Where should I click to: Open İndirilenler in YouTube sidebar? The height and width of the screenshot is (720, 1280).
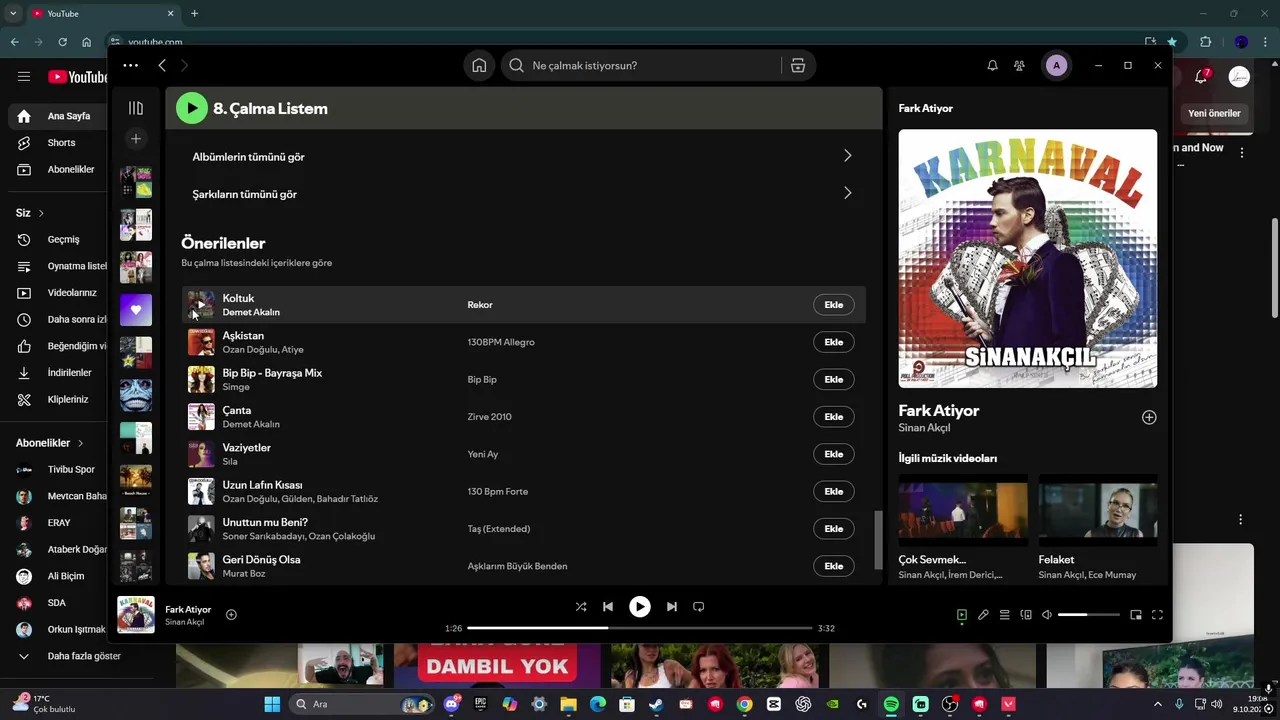(x=58, y=373)
